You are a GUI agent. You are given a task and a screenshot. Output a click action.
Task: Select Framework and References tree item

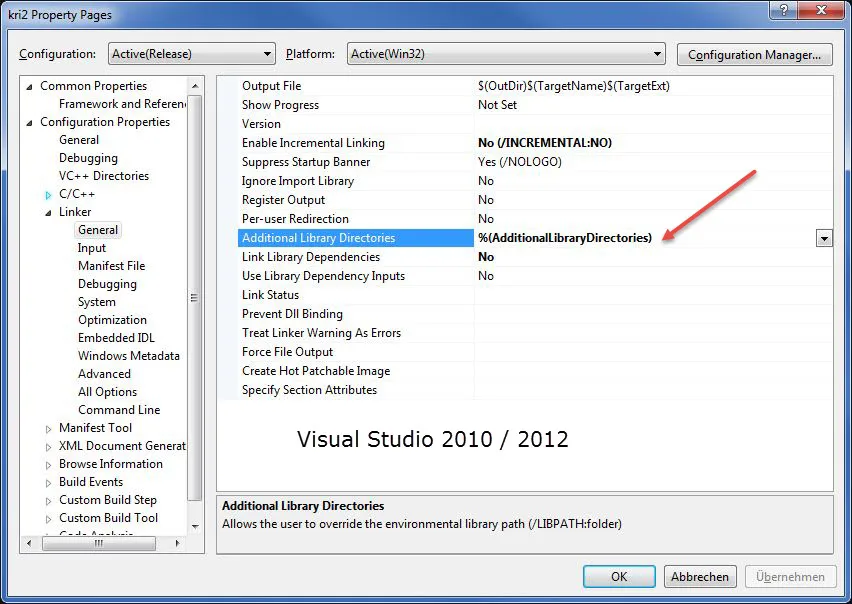(122, 104)
